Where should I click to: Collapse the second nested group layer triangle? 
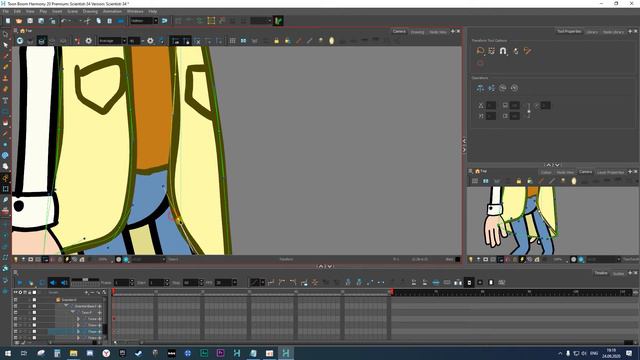click(x=72, y=312)
